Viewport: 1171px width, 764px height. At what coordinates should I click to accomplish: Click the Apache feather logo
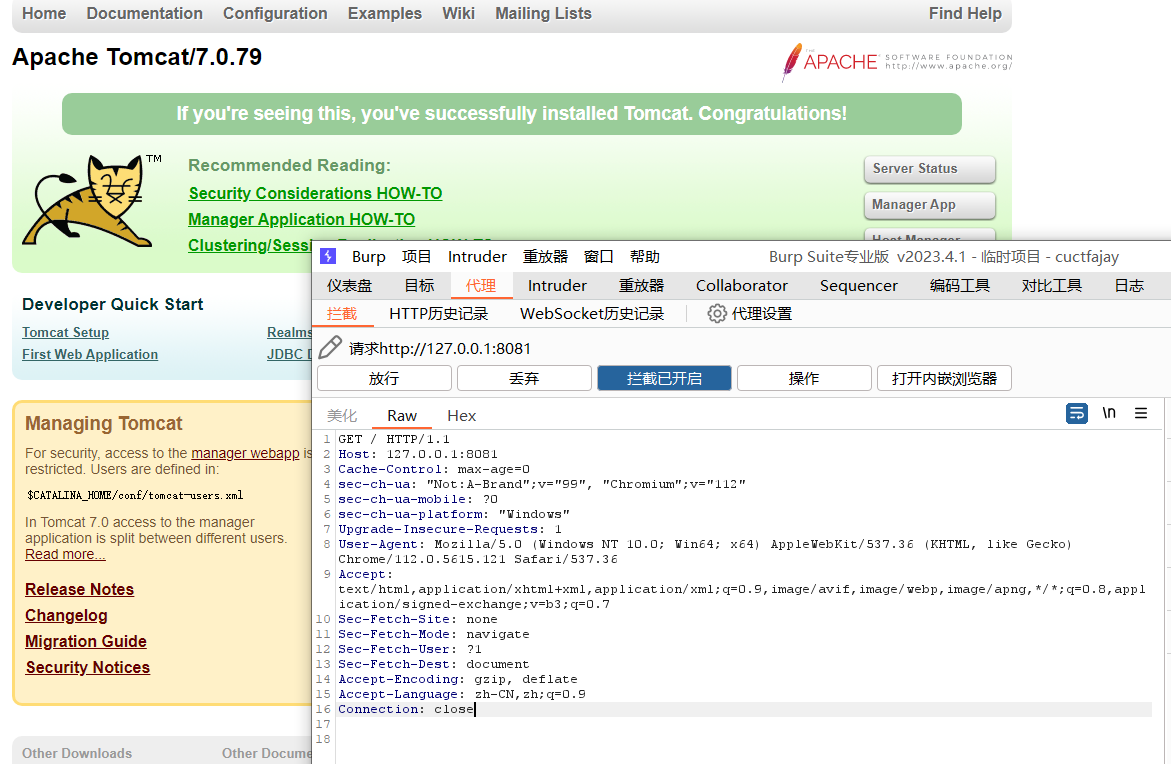click(x=795, y=62)
